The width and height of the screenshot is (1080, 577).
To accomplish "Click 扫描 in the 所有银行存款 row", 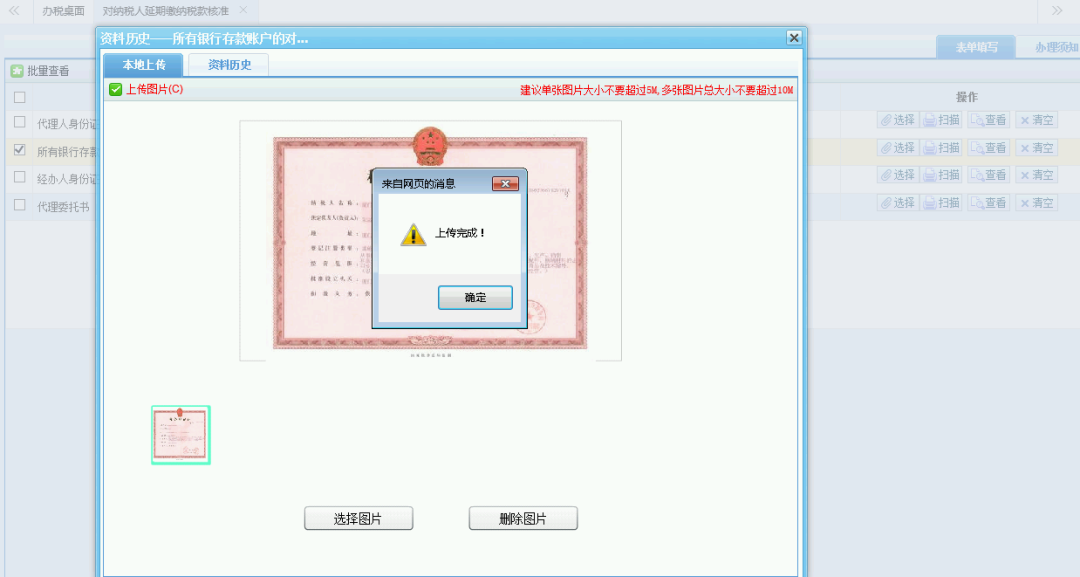I will coord(942,148).
